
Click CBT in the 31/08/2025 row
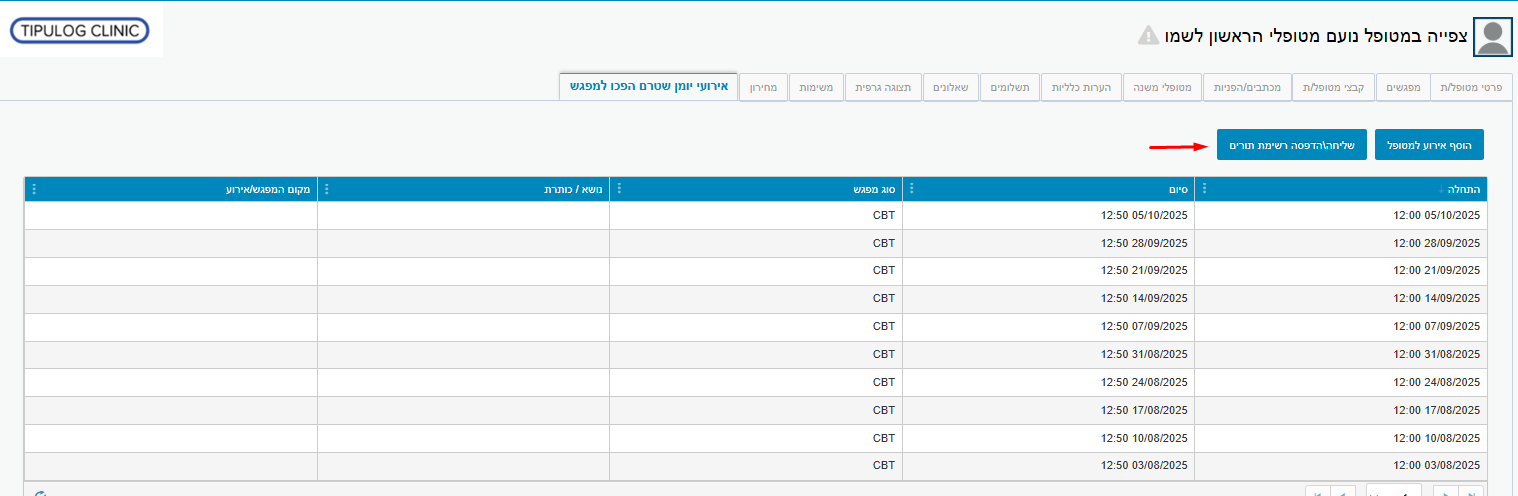coord(884,355)
